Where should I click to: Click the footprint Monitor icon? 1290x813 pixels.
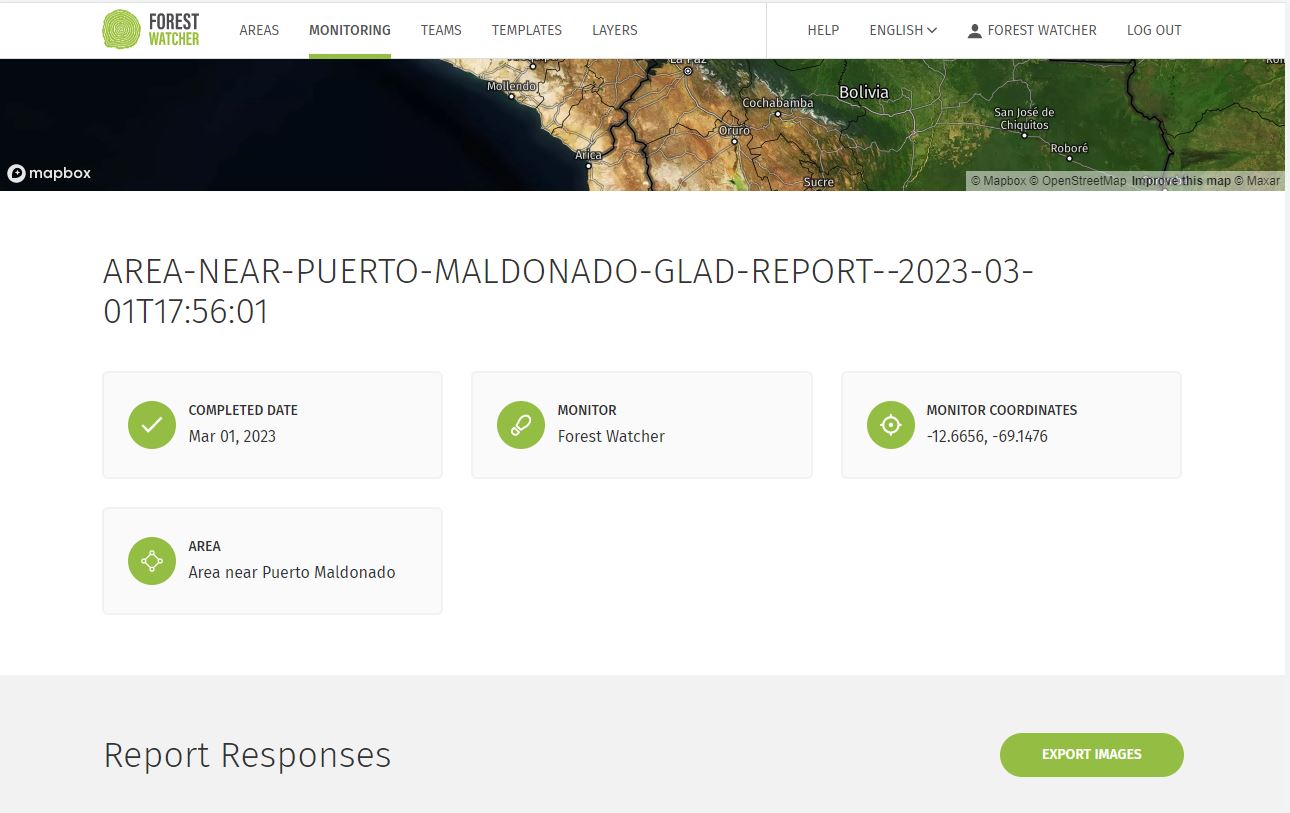(x=521, y=425)
